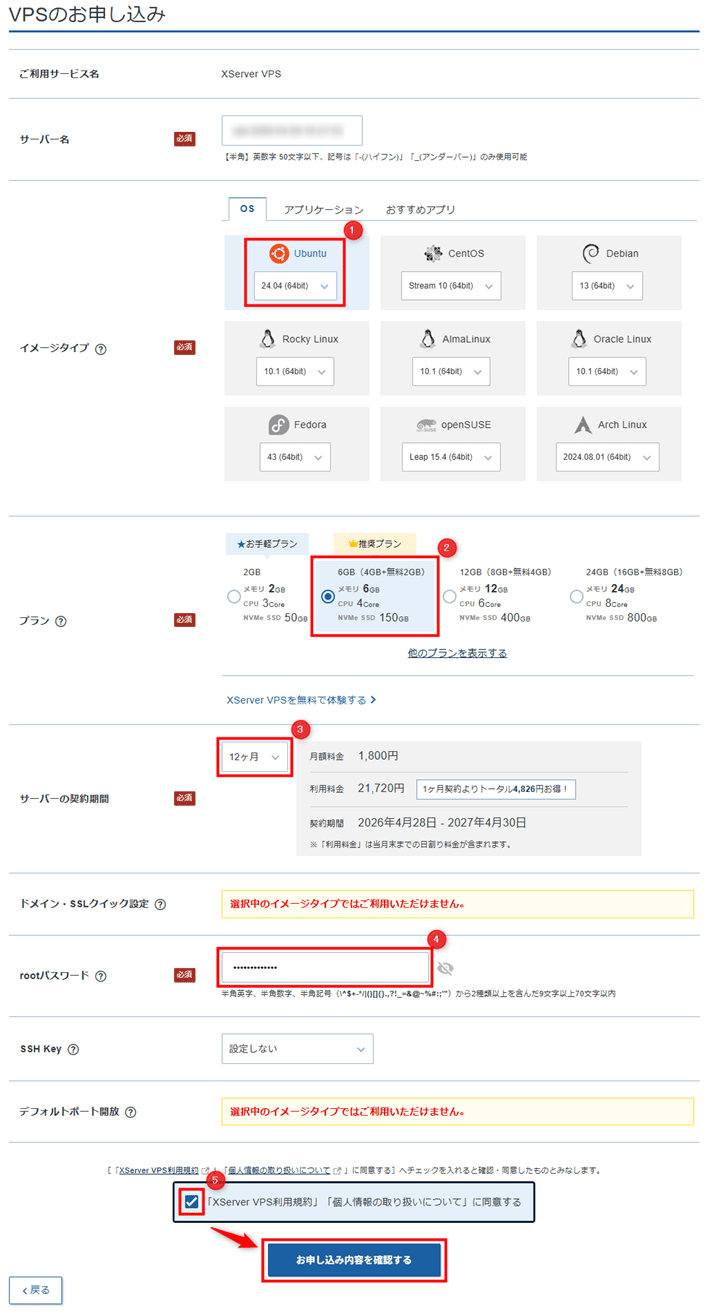Click the AlmaLinux penguin icon
The width and height of the screenshot is (710, 1316).
[427, 339]
